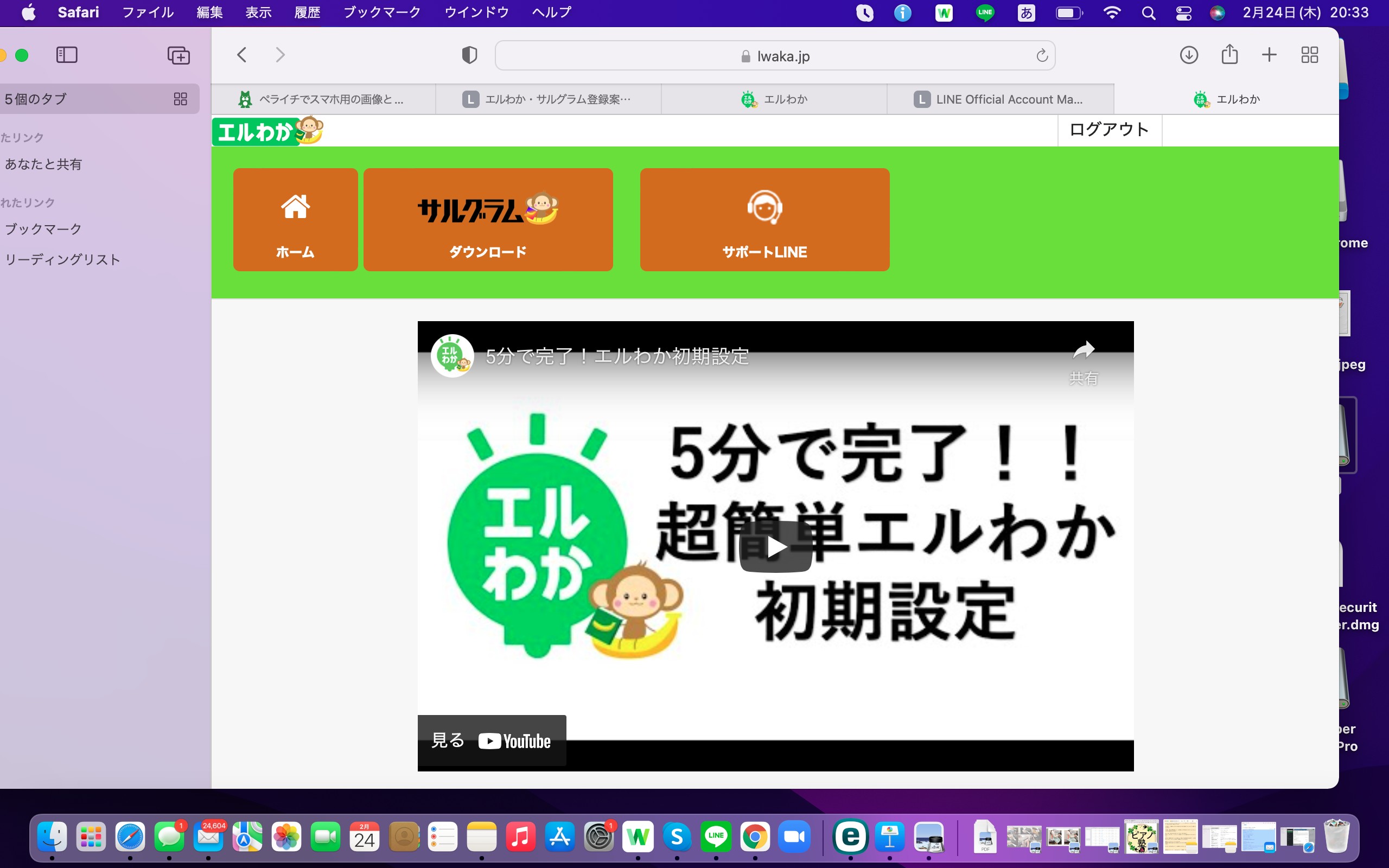The width and height of the screenshot is (1389, 868).
Task: Open サルグラム ダウンロード button
Action: point(488,219)
